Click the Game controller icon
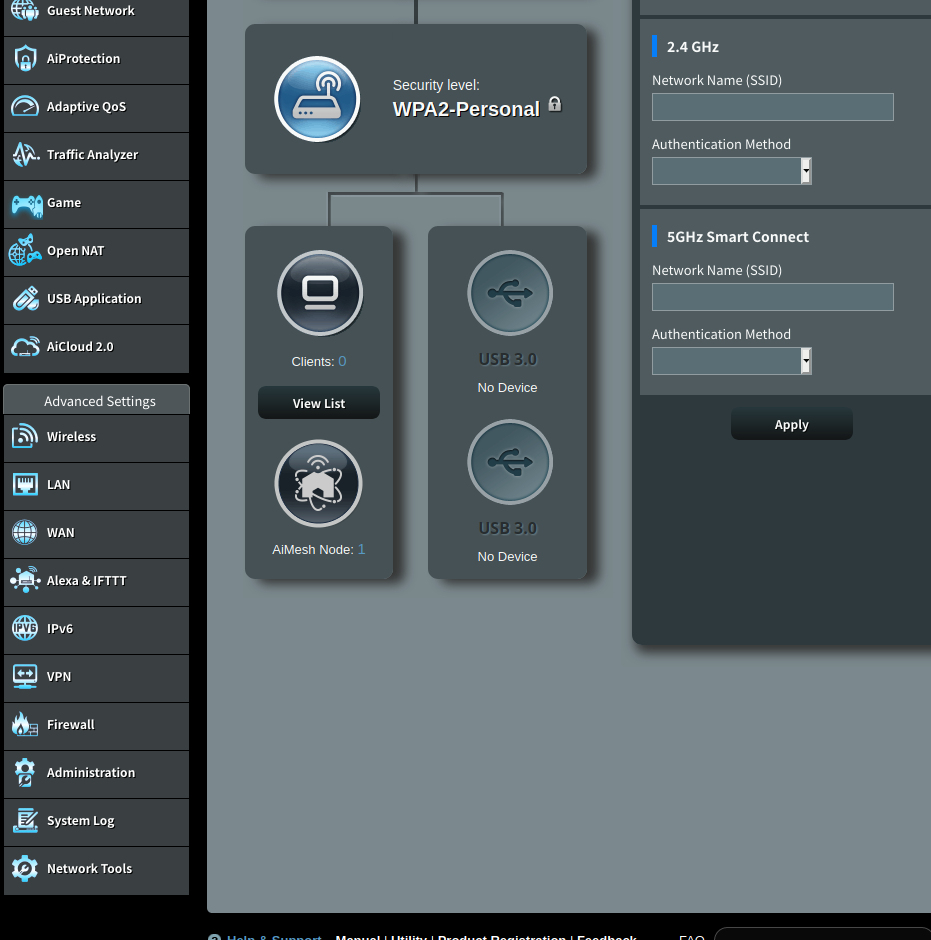This screenshot has width=931, height=940. pos(26,204)
